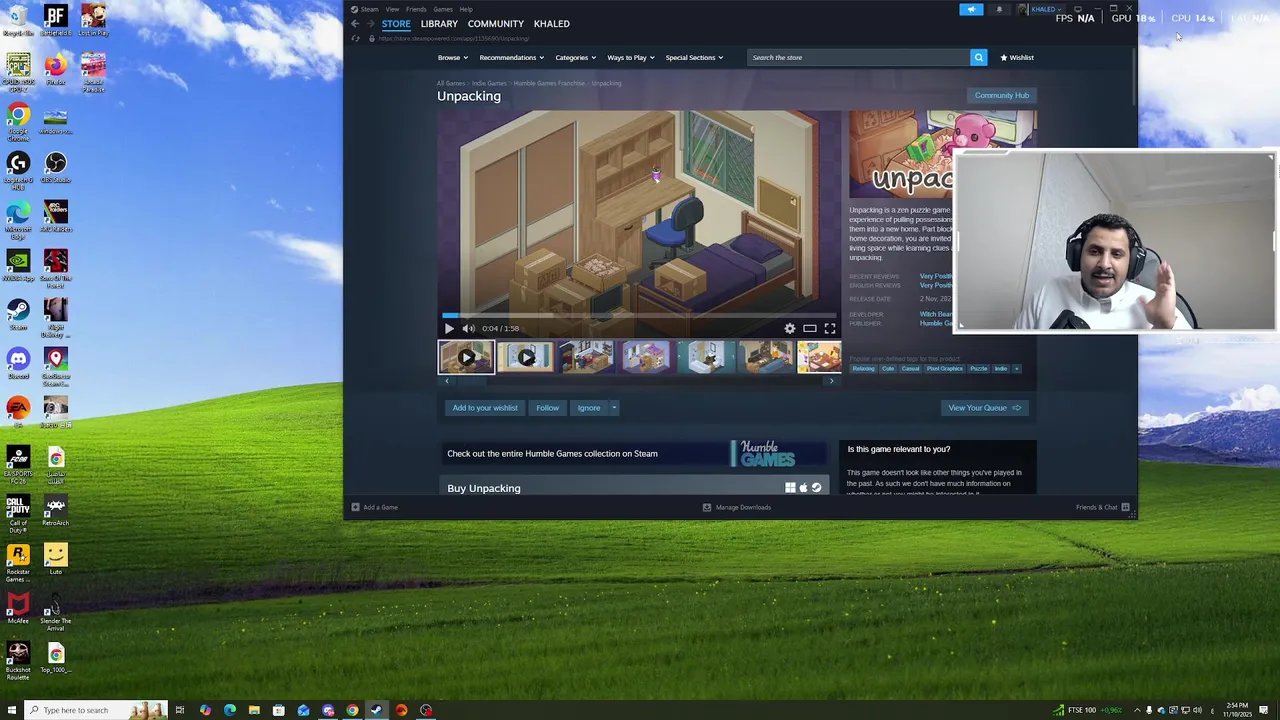Click the store search magnifier button
Image resolution: width=1280 pixels, height=720 pixels.
pos(979,57)
